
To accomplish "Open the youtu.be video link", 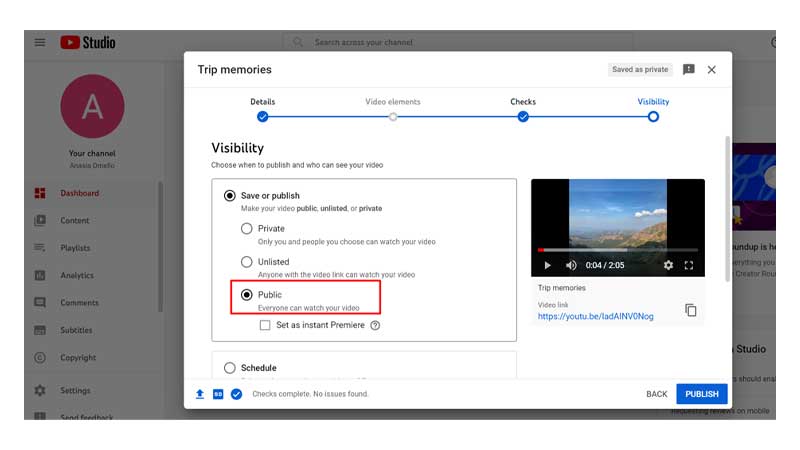I will pyautogui.click(x=595, y=316).
